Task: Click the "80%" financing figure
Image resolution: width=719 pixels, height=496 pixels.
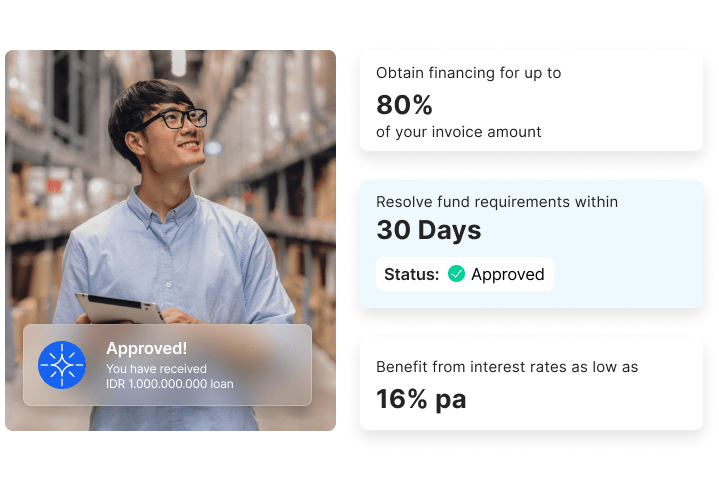Action: (404, 104)
